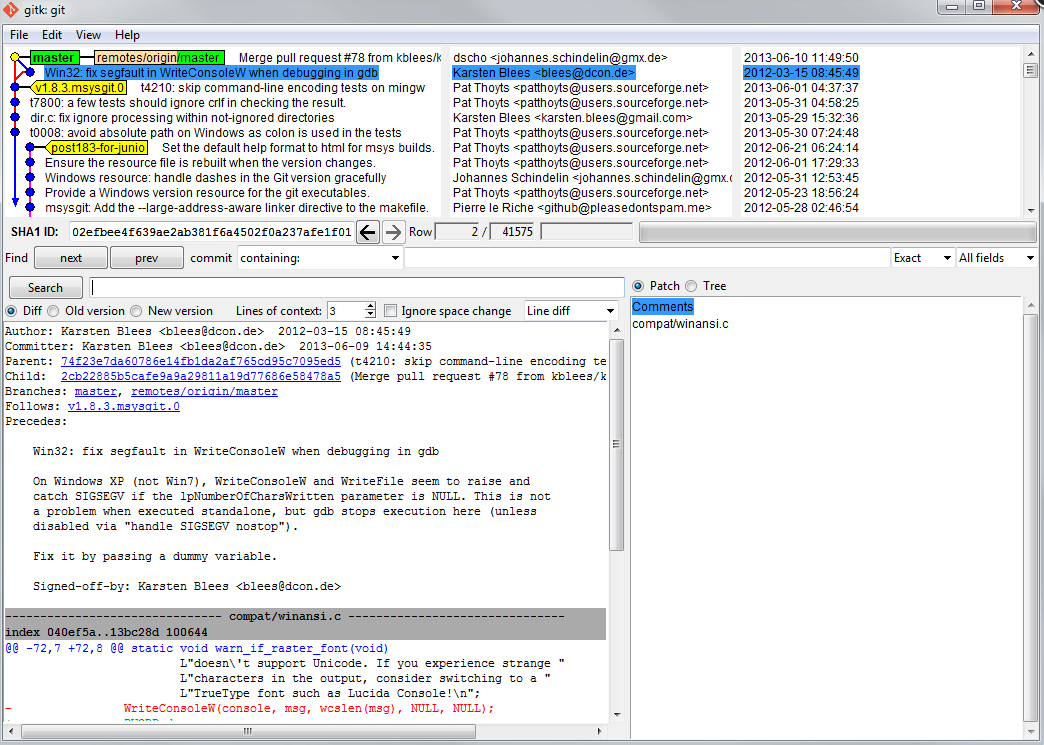This screenshot has width=1044, height=745.
Task: Open the Exact match type dropdown
Action: click(x=922, y=258)
